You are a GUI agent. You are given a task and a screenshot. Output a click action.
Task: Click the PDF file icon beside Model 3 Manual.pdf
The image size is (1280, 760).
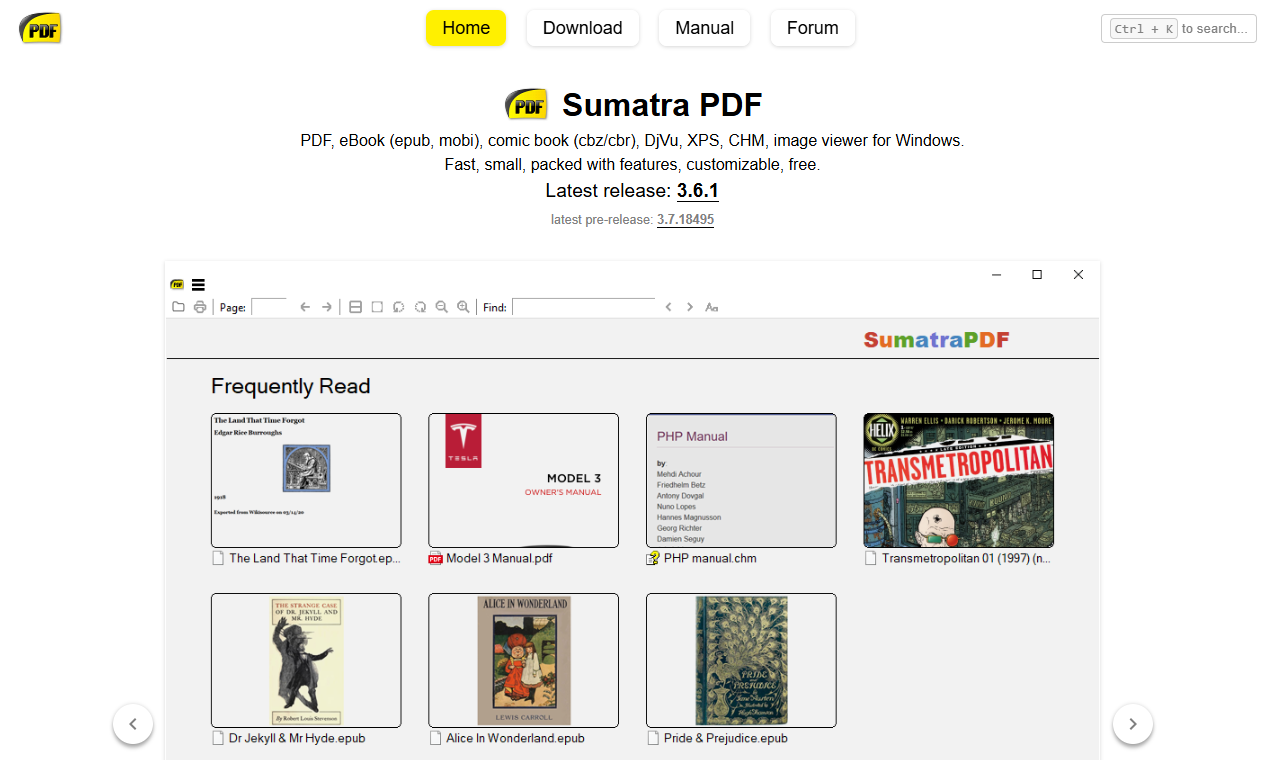(x=435, y=558)
